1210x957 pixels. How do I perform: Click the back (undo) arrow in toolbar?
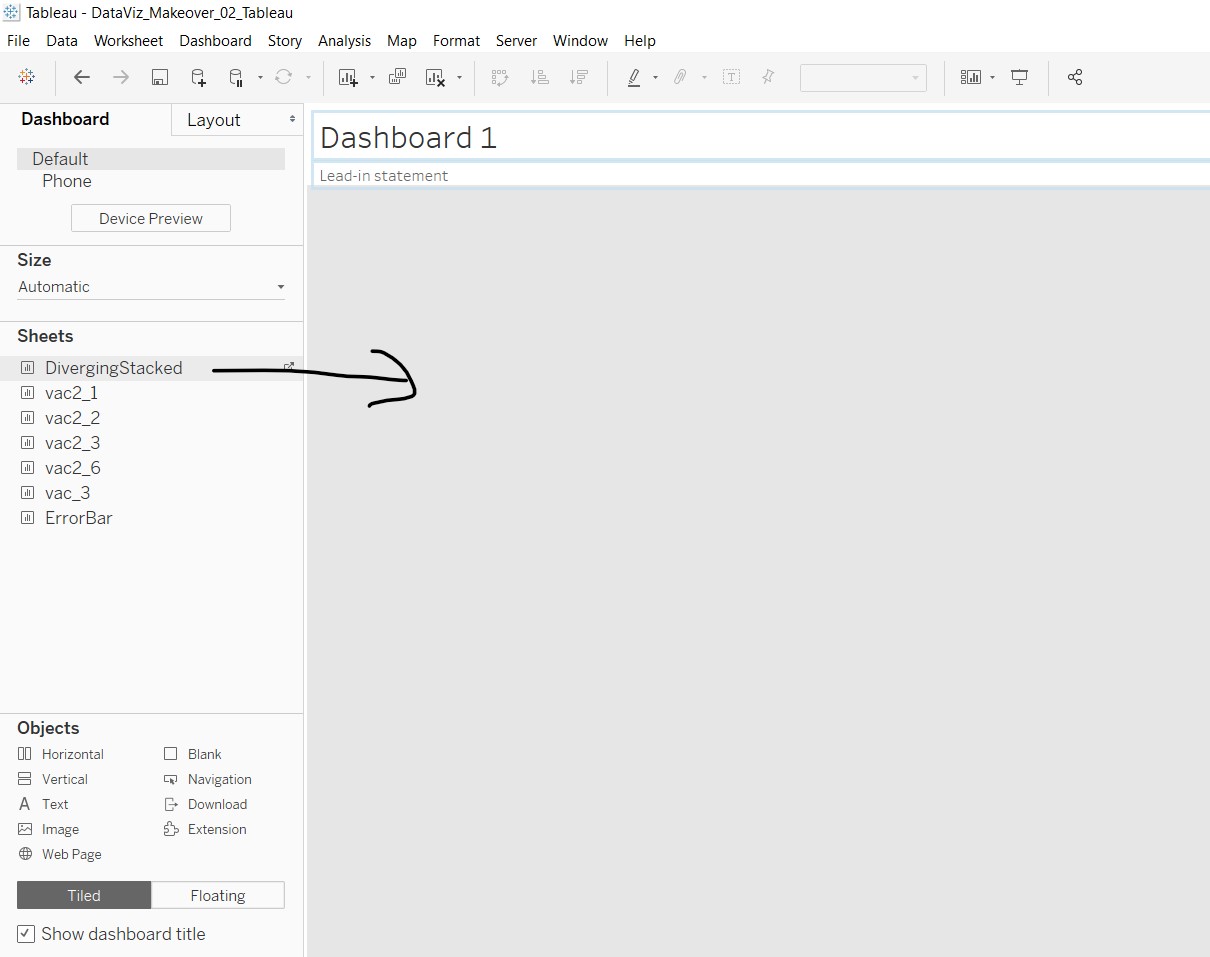click(x=82, y=78)
